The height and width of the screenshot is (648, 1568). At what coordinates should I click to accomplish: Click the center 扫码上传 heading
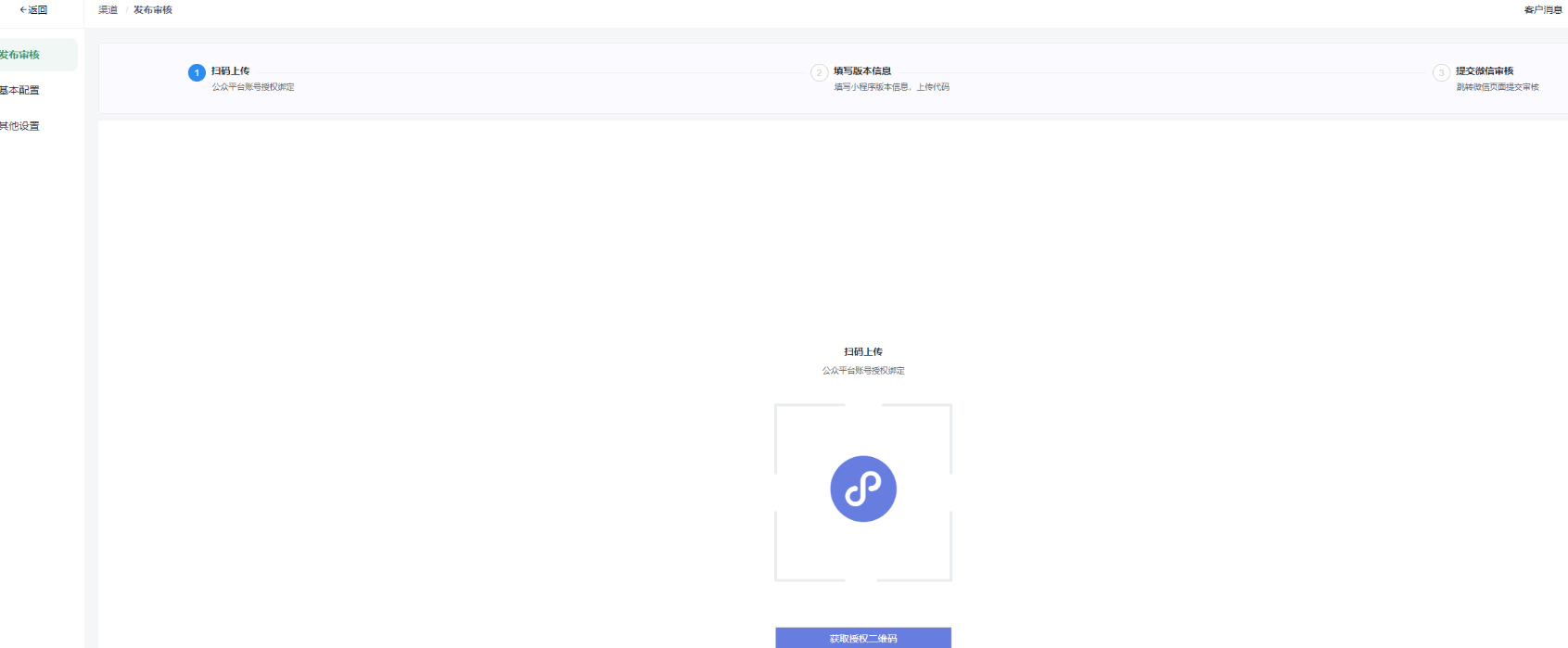point(863,352)
